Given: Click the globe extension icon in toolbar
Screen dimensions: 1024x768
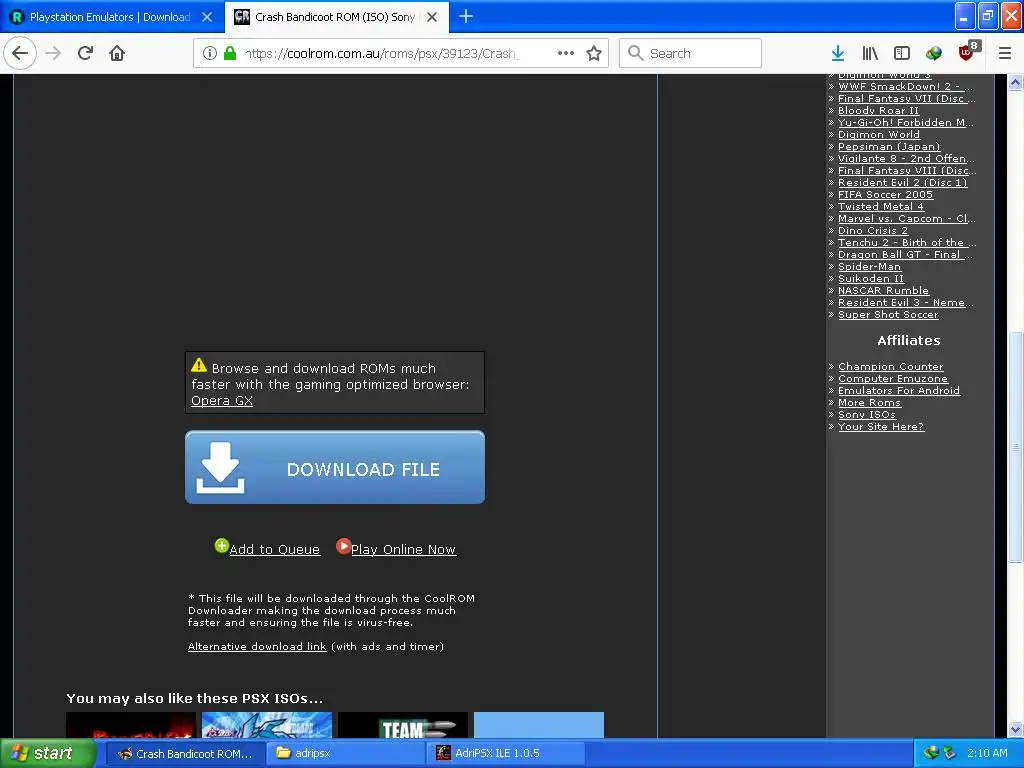Looking at the screenshot, I should point(934,53).
